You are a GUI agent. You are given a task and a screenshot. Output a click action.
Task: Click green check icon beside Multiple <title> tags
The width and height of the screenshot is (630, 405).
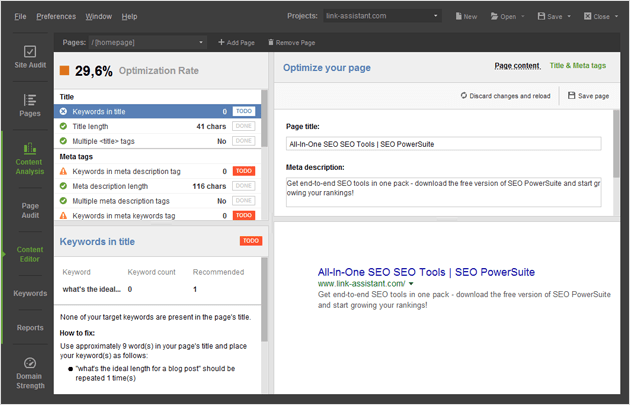(63, 141)
